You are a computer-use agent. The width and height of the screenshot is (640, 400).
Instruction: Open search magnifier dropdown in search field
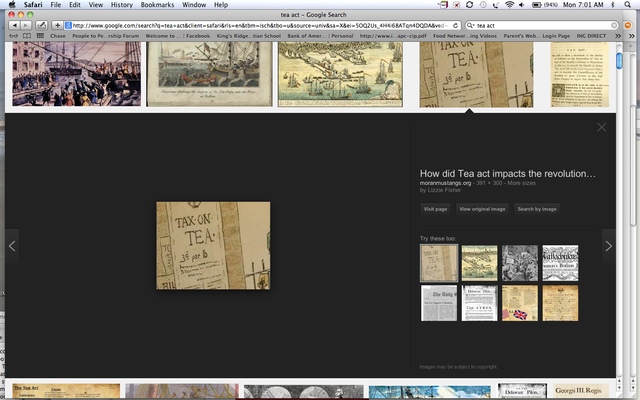470,25
